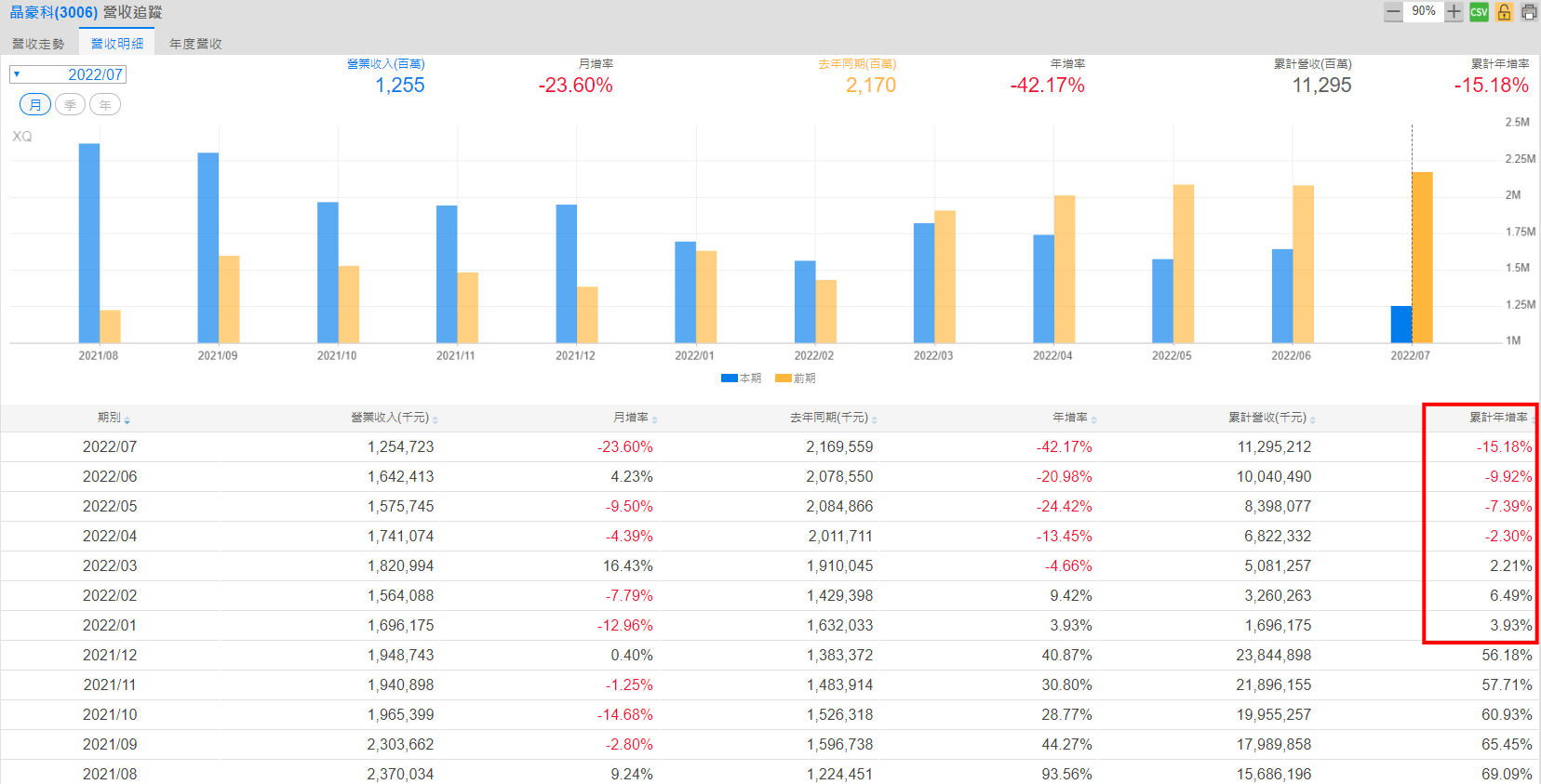
Task: Click last-year cell 2,084,866
Action: point(840,507)
